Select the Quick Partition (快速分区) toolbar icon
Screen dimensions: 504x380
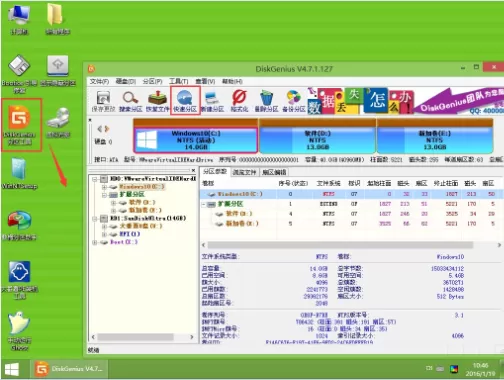pyautogui.click(x=185, y=100)
